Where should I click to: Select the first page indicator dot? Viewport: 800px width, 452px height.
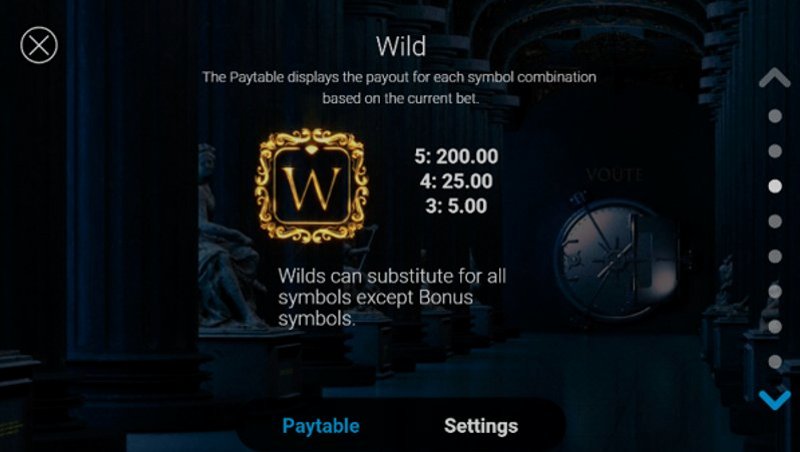tap(775, 116)
